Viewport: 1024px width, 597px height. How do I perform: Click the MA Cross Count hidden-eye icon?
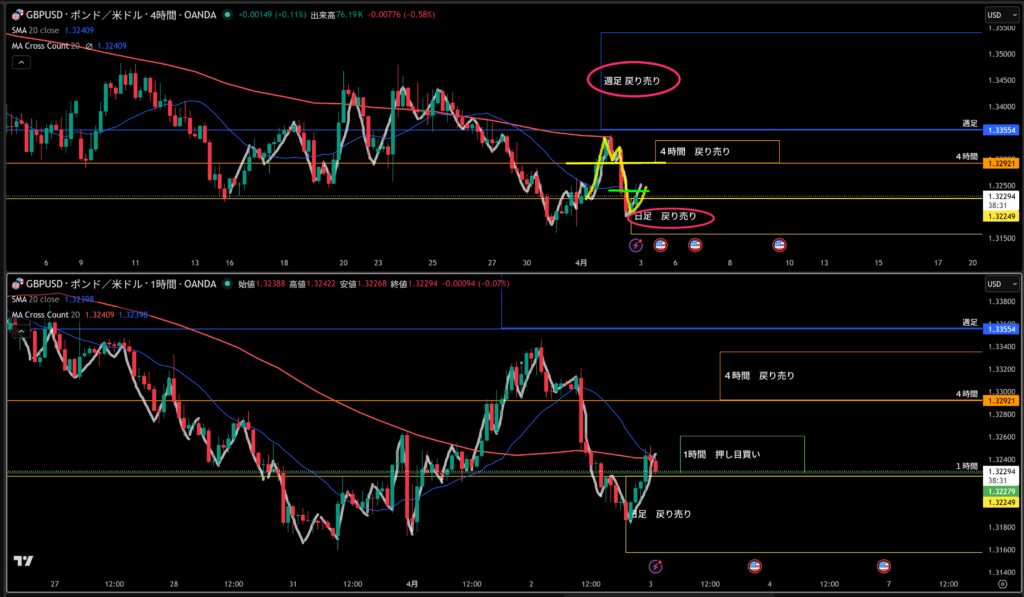(89, 46)
